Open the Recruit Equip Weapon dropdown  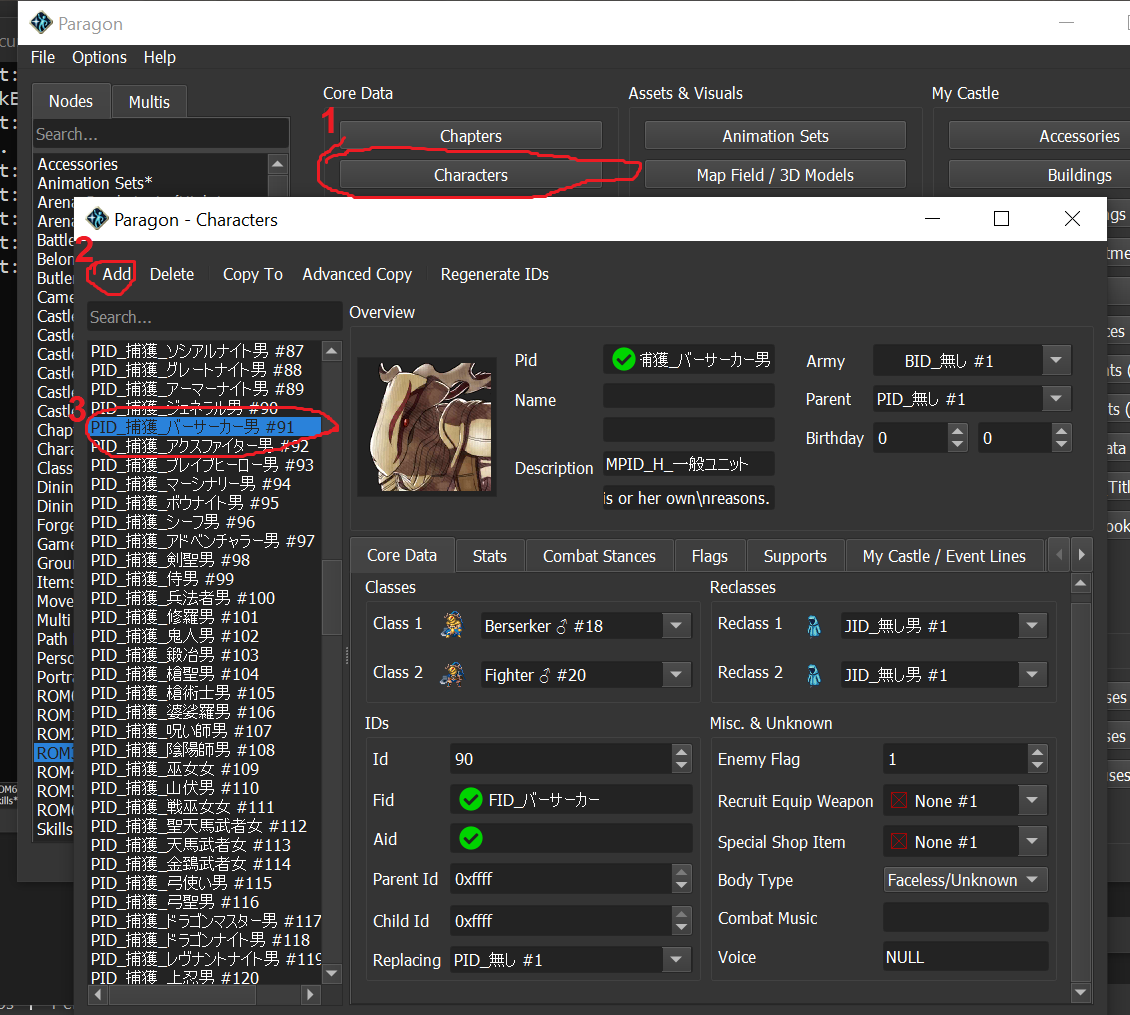(x=966, y=800)
